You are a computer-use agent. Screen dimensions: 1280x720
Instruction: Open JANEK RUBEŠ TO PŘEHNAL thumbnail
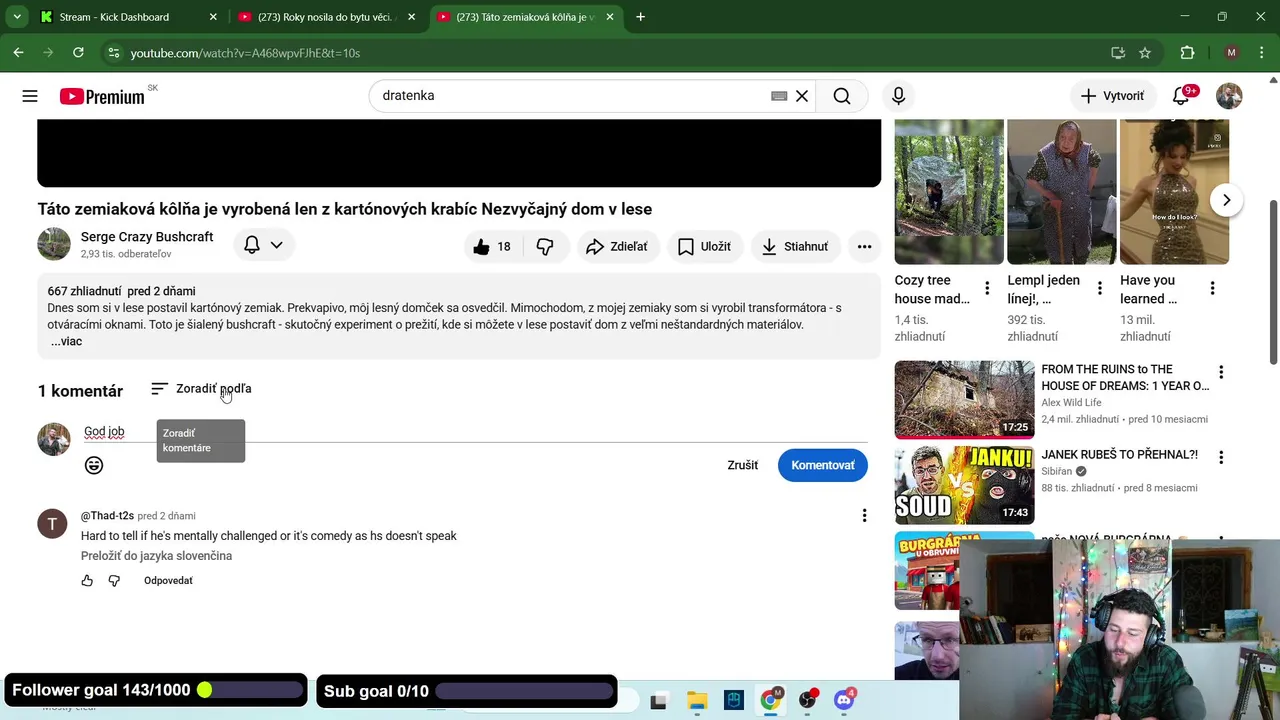click(964, 485)
